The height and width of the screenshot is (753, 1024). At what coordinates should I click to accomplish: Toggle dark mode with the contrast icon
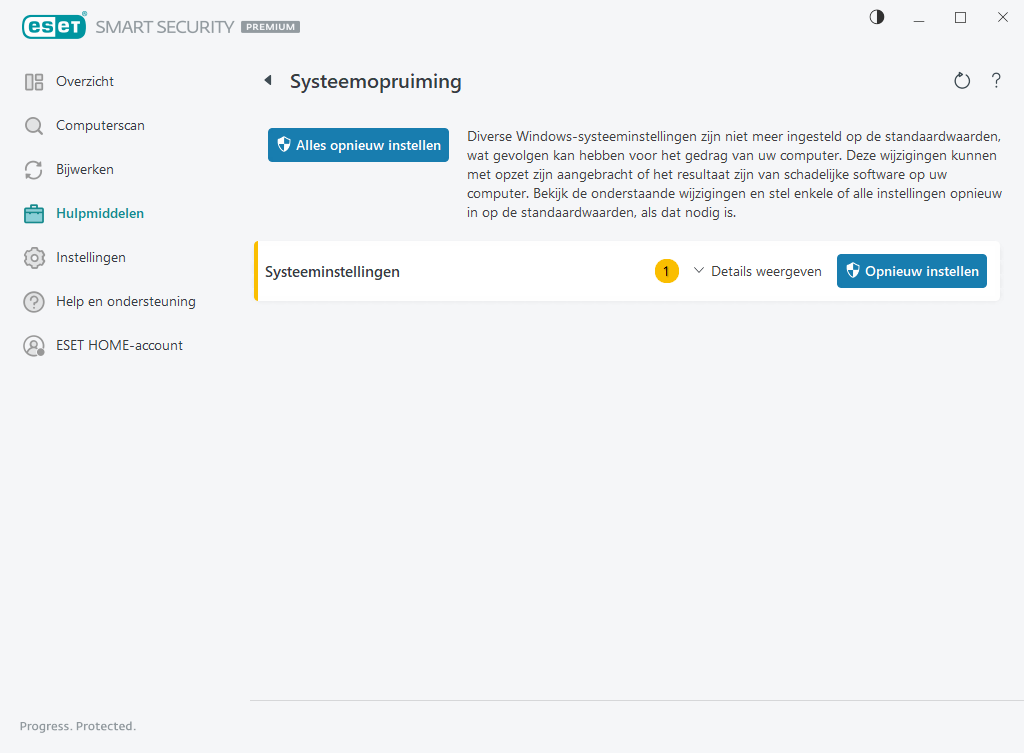tap(876, 17)
